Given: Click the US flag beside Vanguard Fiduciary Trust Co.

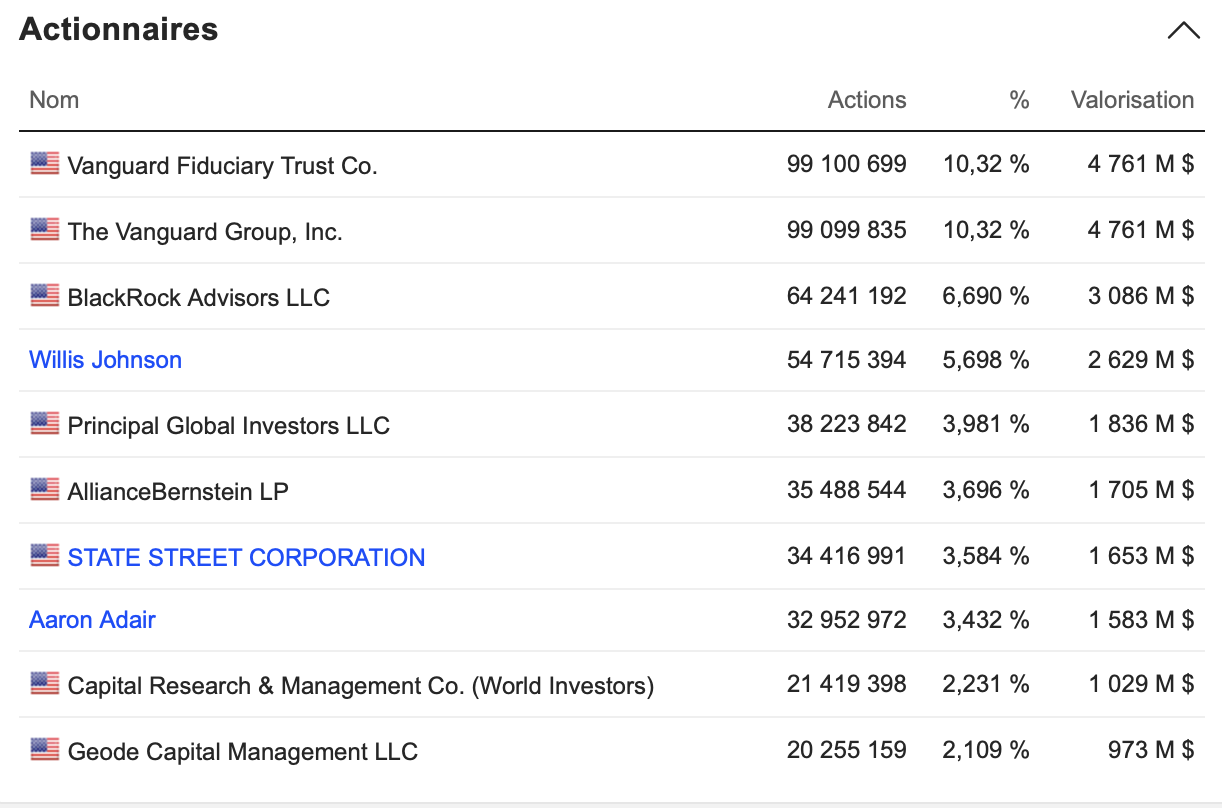Looking at the screenshot, I should point(45,164).
